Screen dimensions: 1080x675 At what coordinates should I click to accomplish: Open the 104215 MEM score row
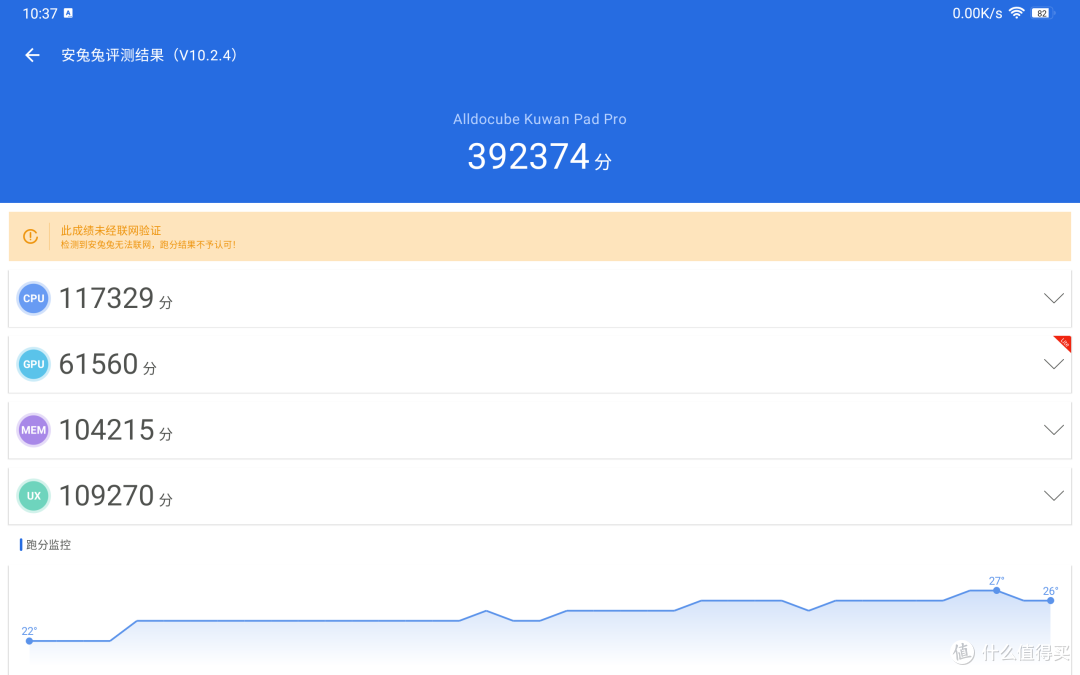point(540,430)
